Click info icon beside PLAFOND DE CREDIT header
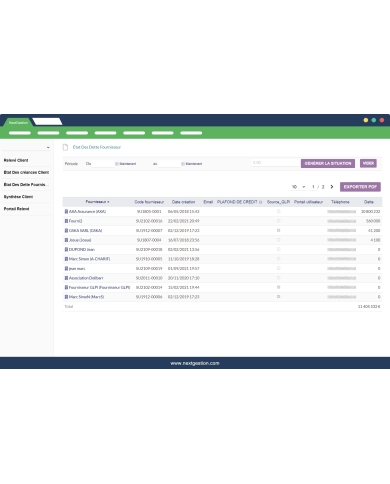This screenshot has width=390, height=484. pos(261,202)
